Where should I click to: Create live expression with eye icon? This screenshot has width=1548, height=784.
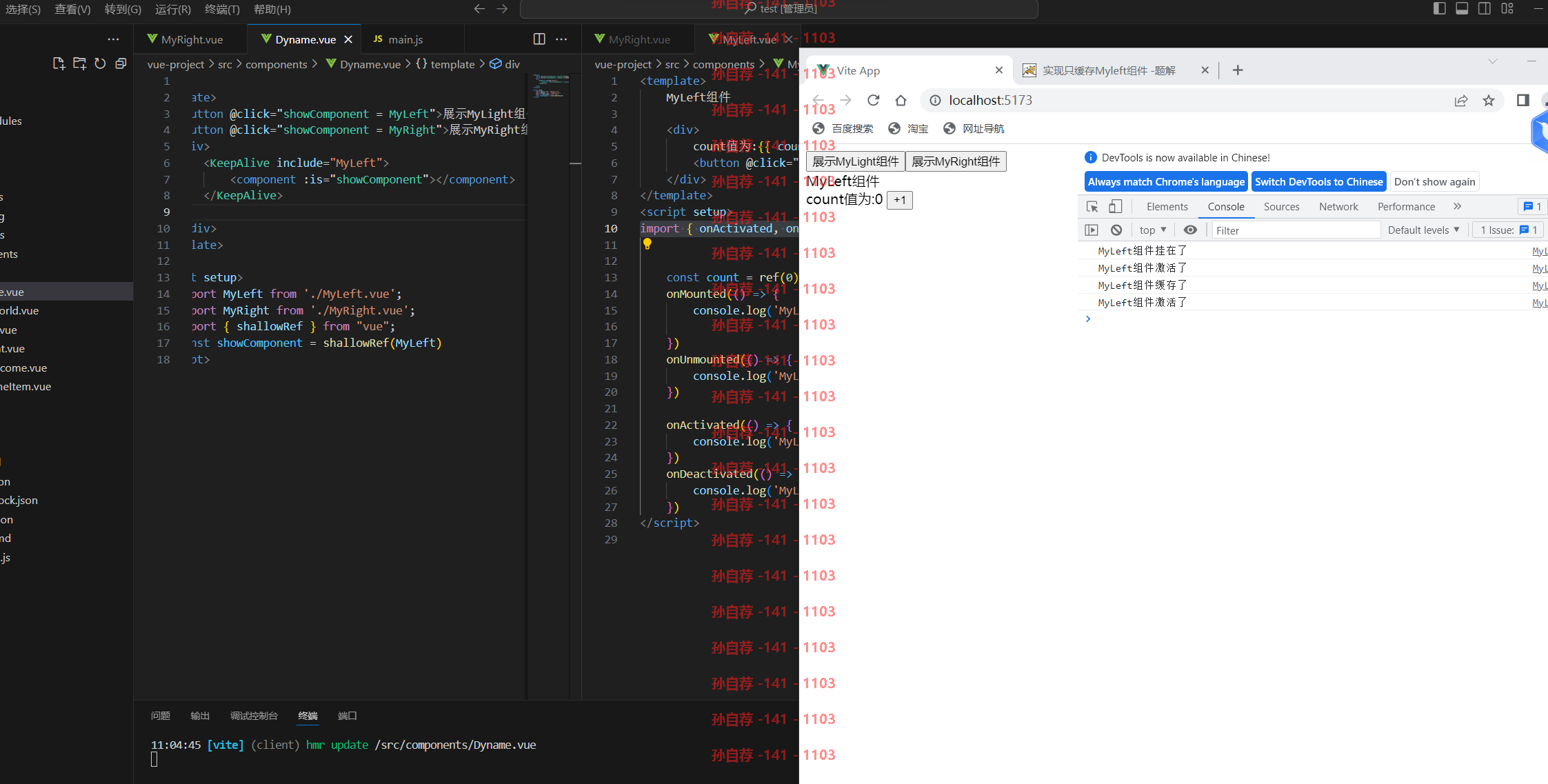coord(1190,230)
